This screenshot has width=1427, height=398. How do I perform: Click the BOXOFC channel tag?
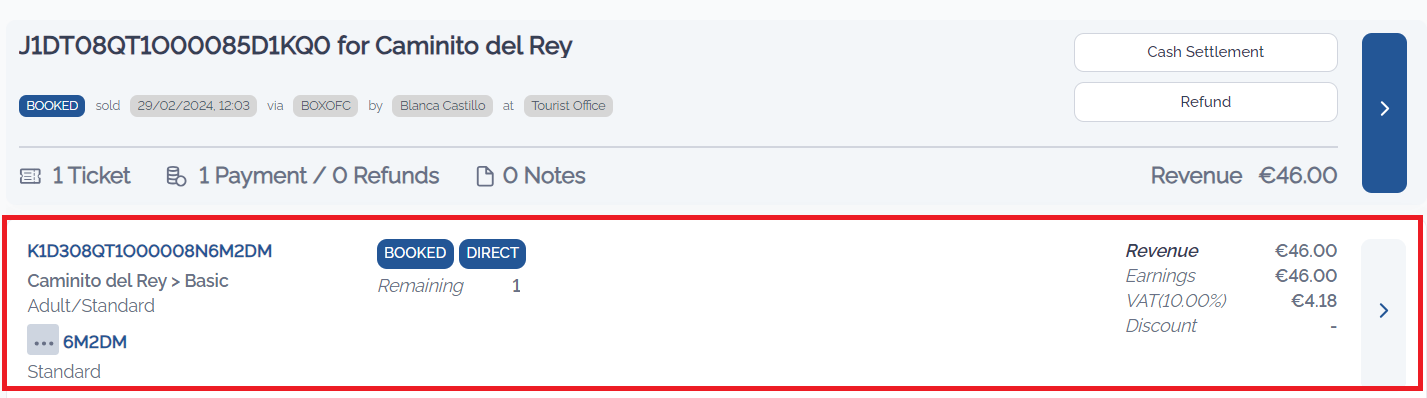tap(326, 105)
